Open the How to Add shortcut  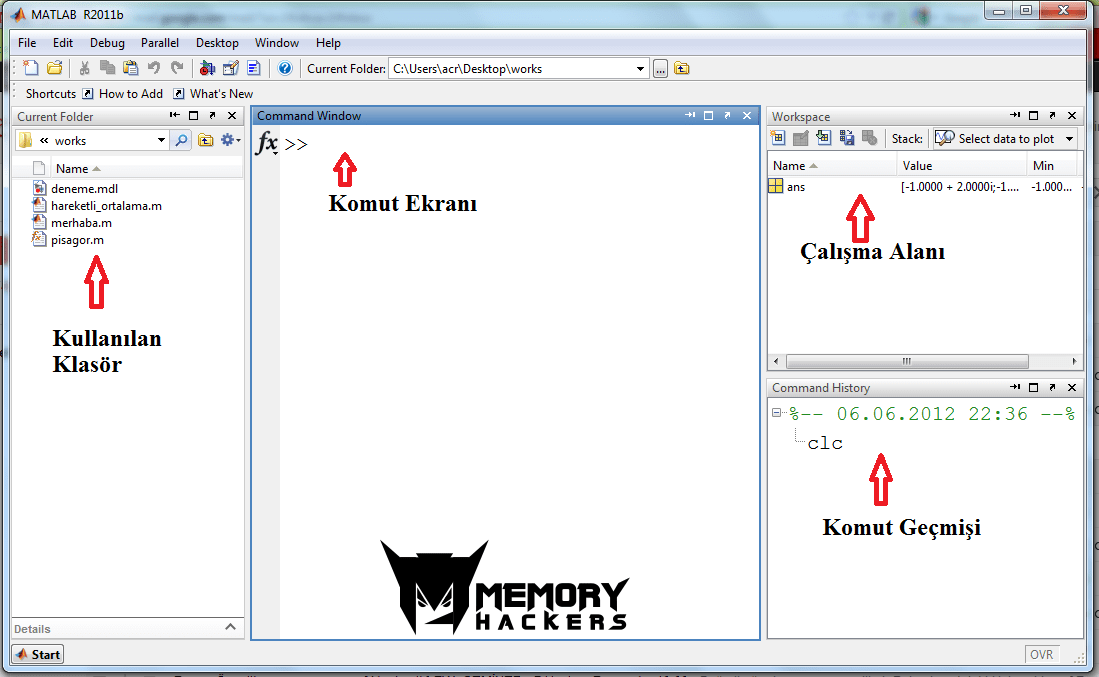(123, 93)
